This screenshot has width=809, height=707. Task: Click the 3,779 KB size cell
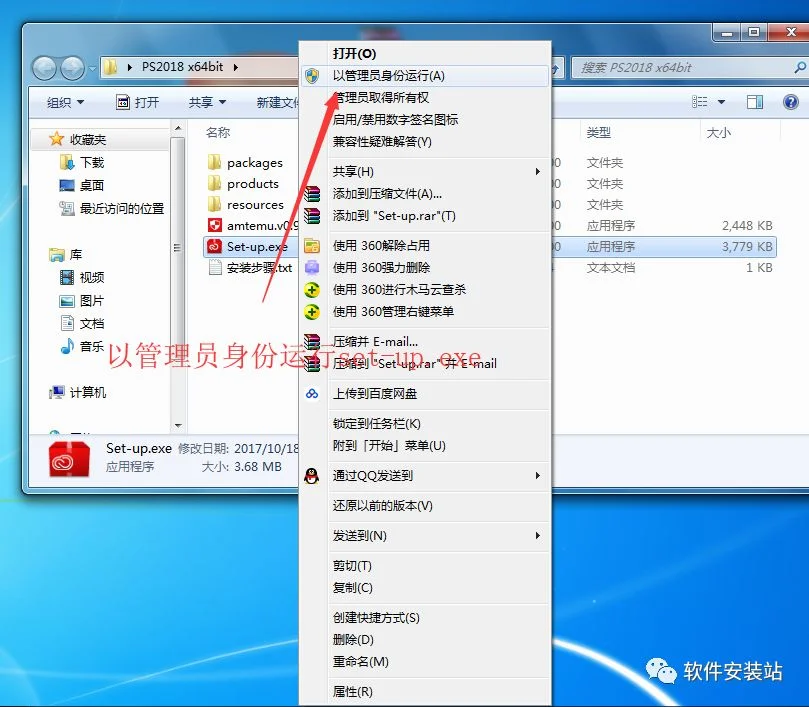(747, 247)
